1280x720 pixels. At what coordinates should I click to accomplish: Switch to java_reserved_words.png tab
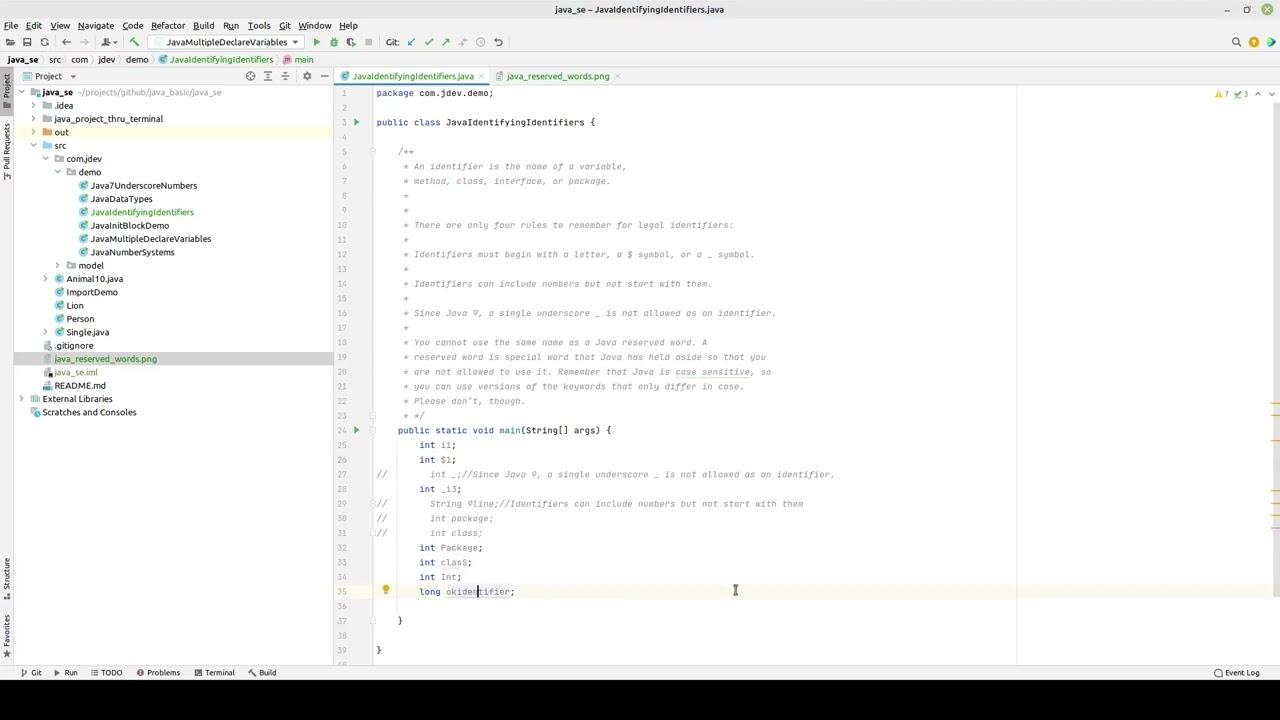pyautogui.click(x=558, y=76)
